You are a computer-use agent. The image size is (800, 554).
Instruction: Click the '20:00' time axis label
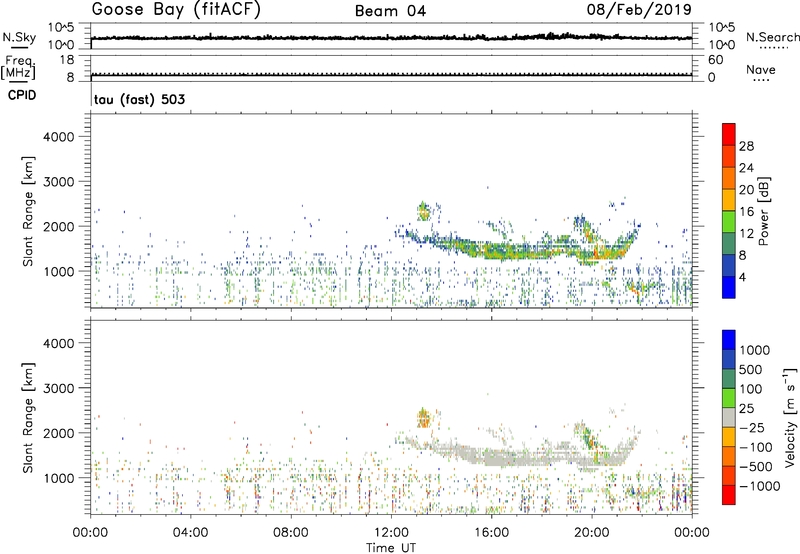pos(592,533)
